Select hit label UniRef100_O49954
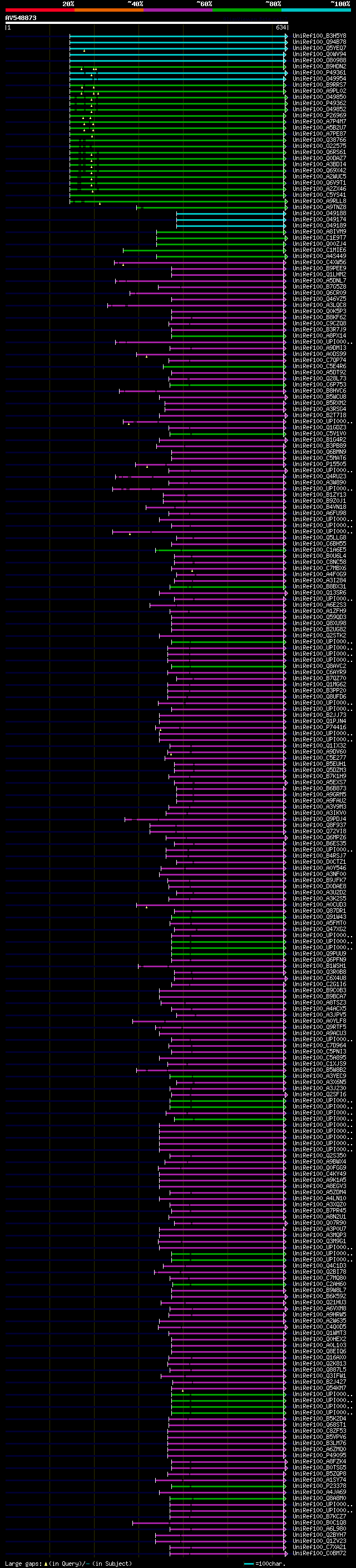 (x=319, y=78)
